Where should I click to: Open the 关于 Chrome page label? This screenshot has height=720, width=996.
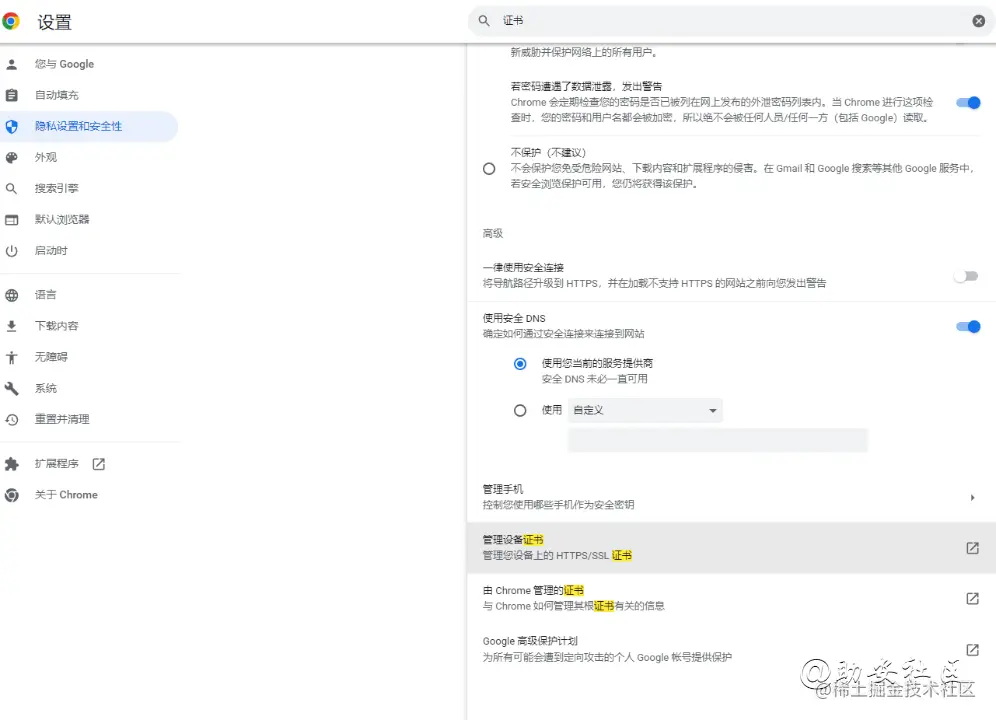click(x=66, y=495)
